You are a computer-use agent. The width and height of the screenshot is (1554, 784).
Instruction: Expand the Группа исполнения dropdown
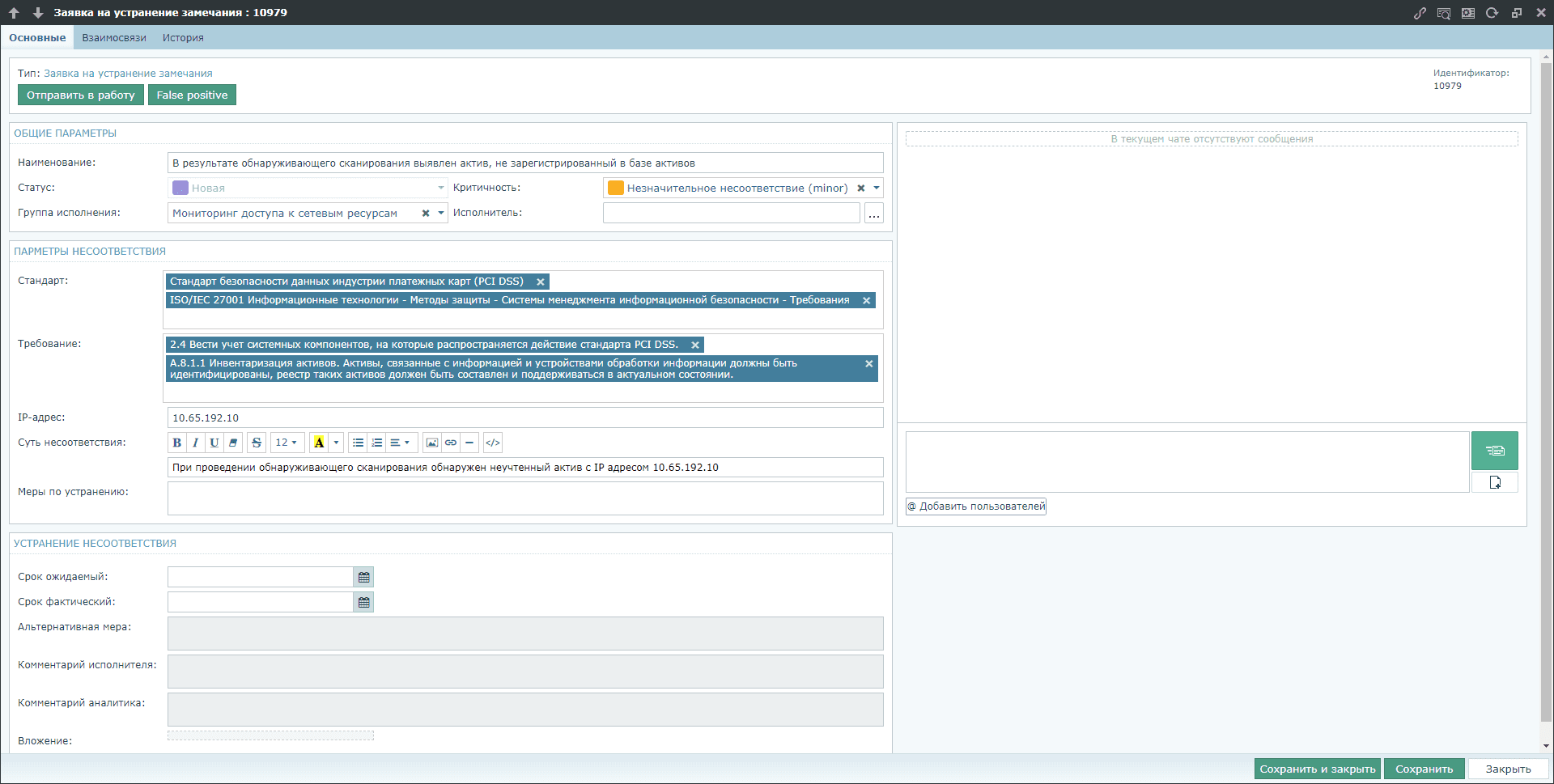coord(441,214)
